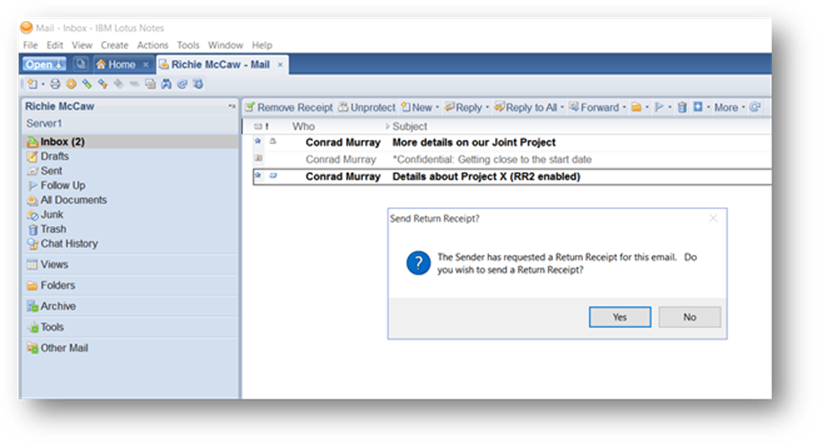Viewport: 818px width, 444px height.
Task: Click the blue square mark icon in the action bar
Action: pos(697,107)
